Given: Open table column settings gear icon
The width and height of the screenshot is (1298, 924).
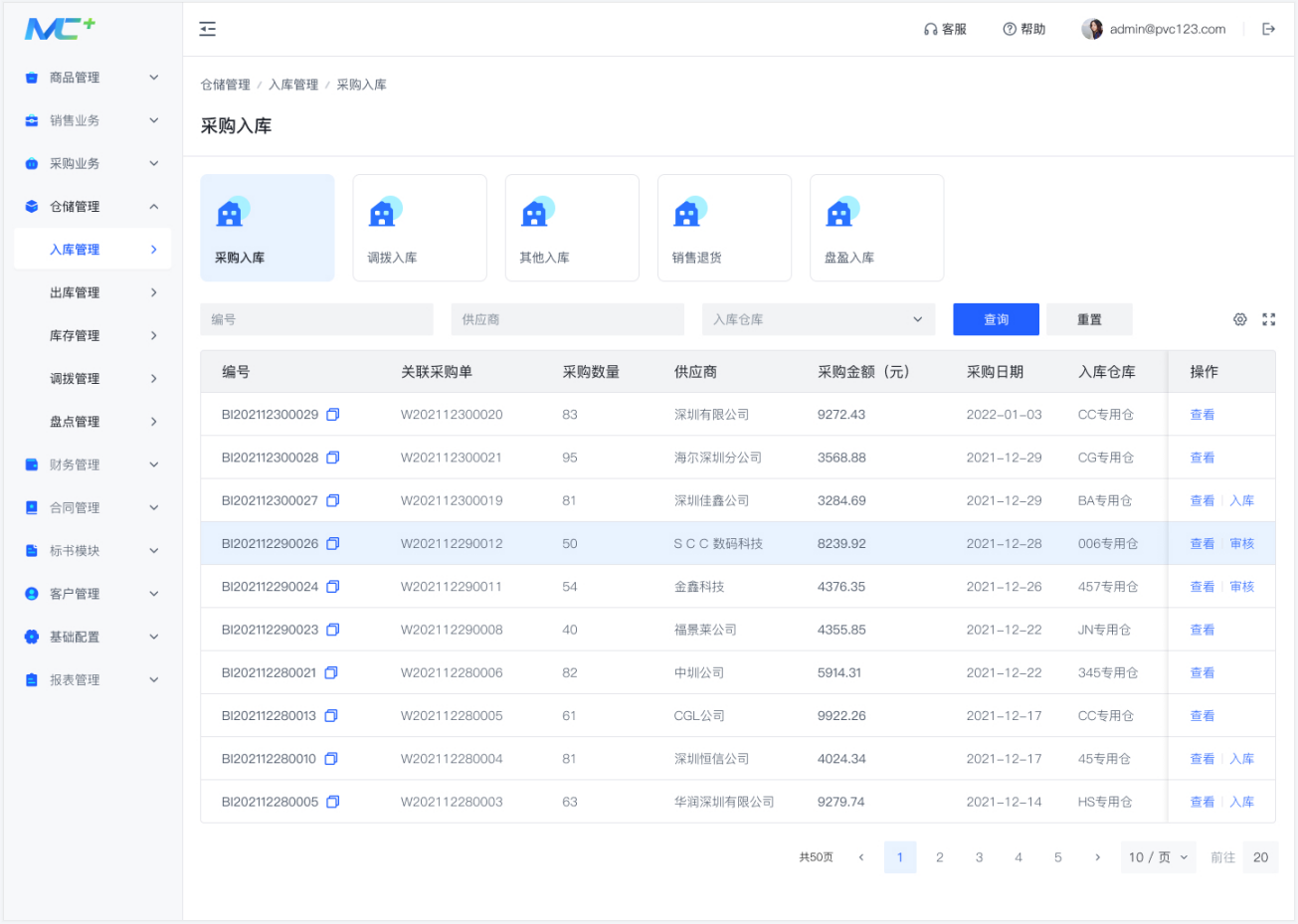Looking at the screenshot, I should point(1240,319).
